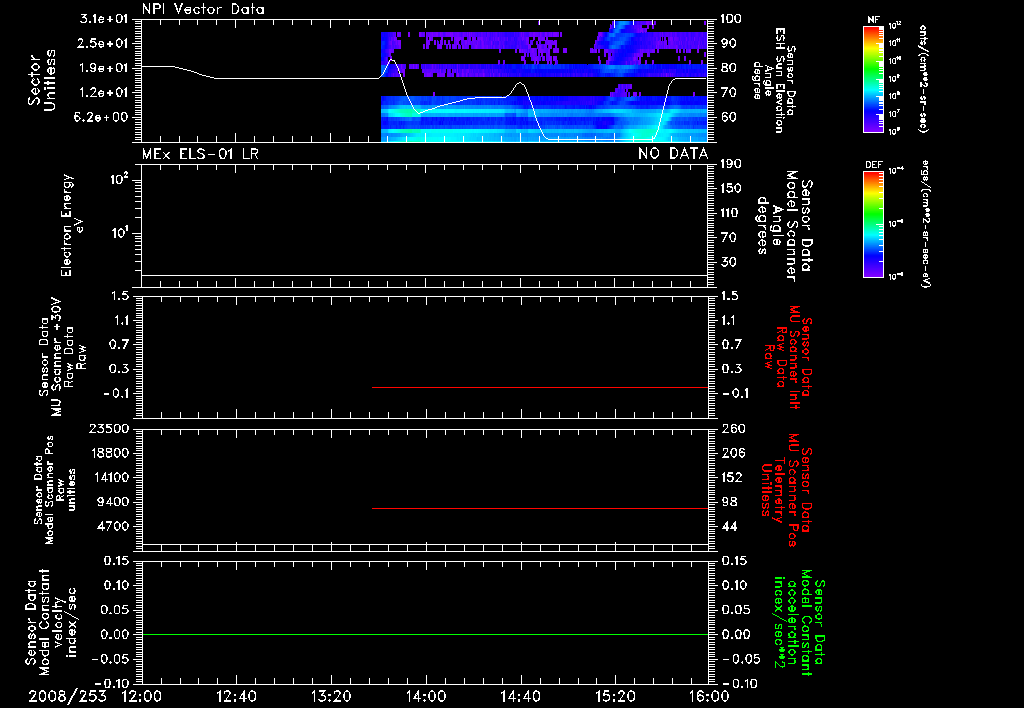The height and width of the screenshot is (708, 1024).
Task: Click the red line in Scanner Pos panel
Action: pyautogui.click(x=540, y=508)
